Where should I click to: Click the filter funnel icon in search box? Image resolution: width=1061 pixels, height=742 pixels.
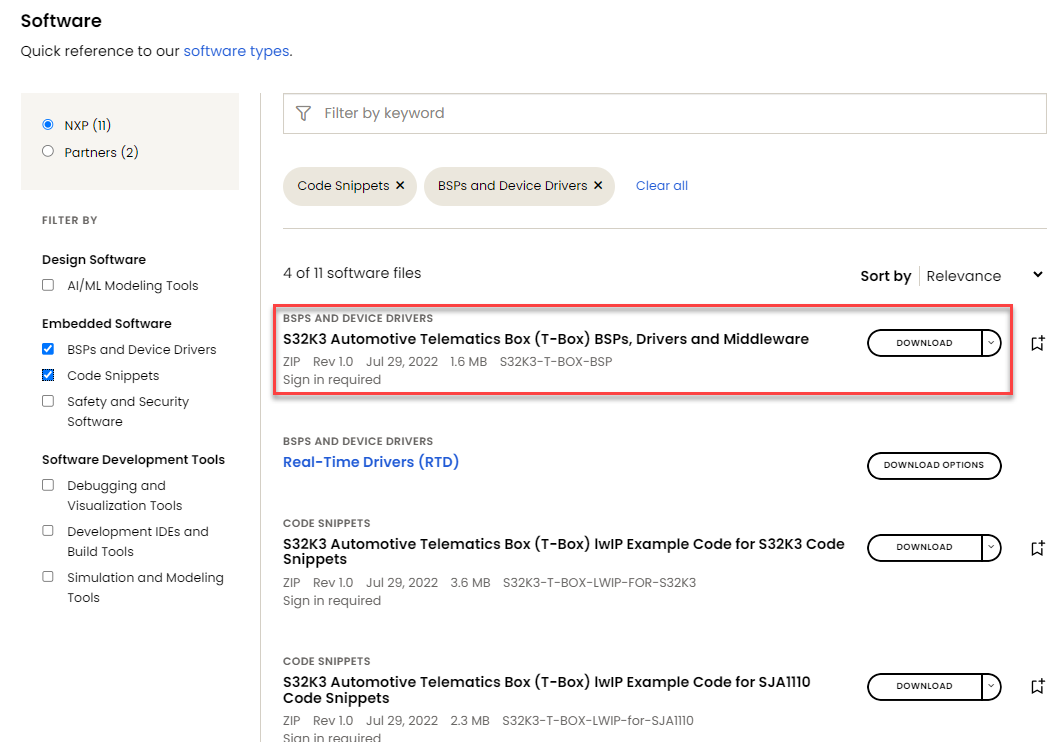(303, 114)
